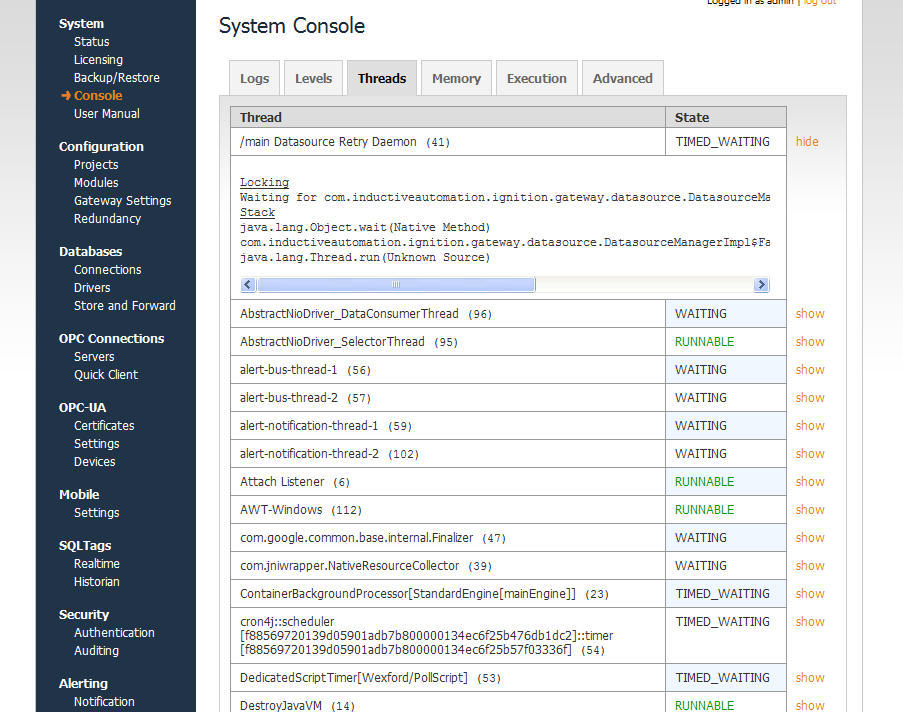Click the Locking heading in thread details
The width and height of the screenshot is (903, 712).
[264, 182]
